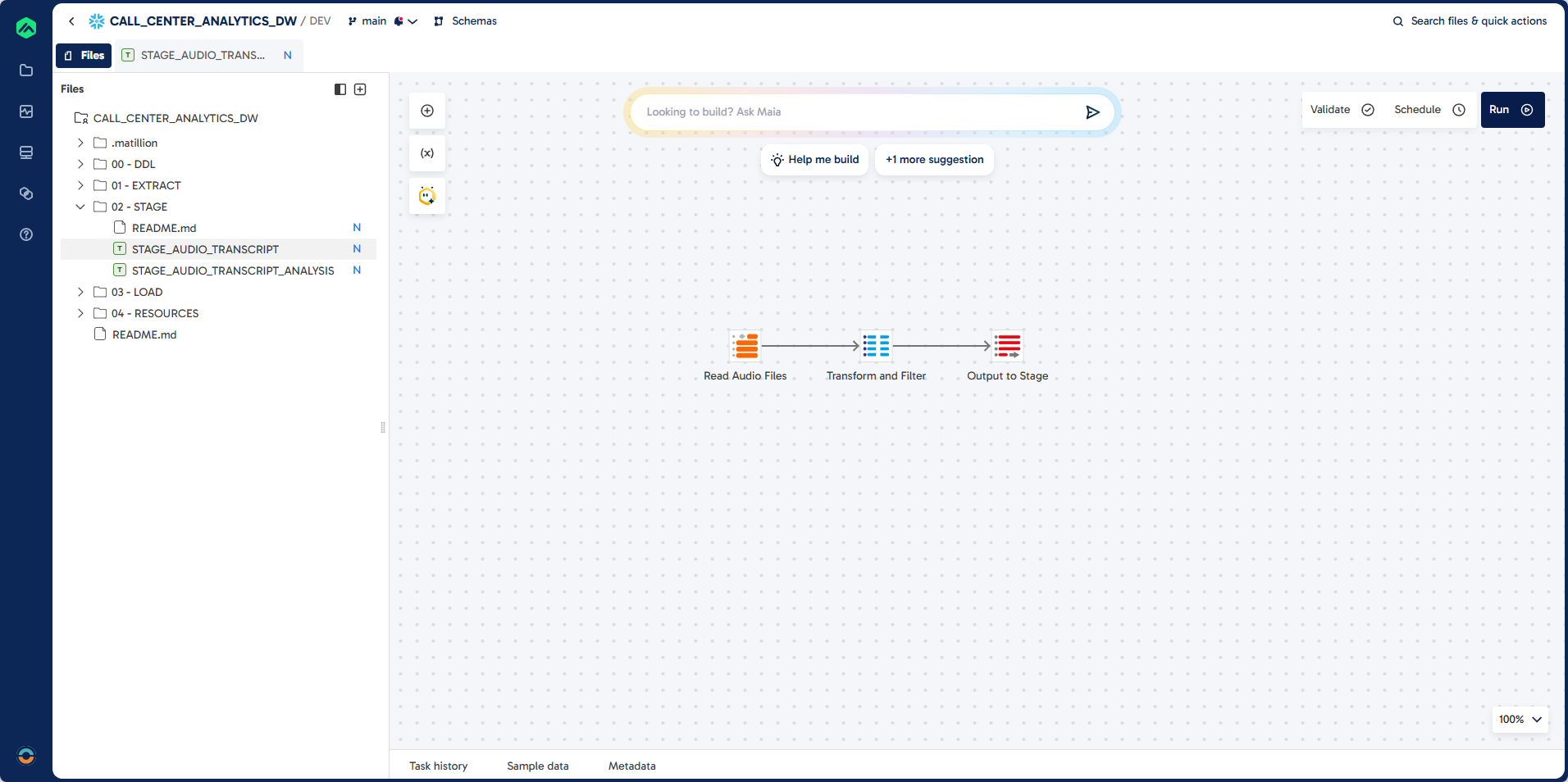Switch to the Sample data tab
This screenshot has height=782, width=1568.
pos(537,766)
